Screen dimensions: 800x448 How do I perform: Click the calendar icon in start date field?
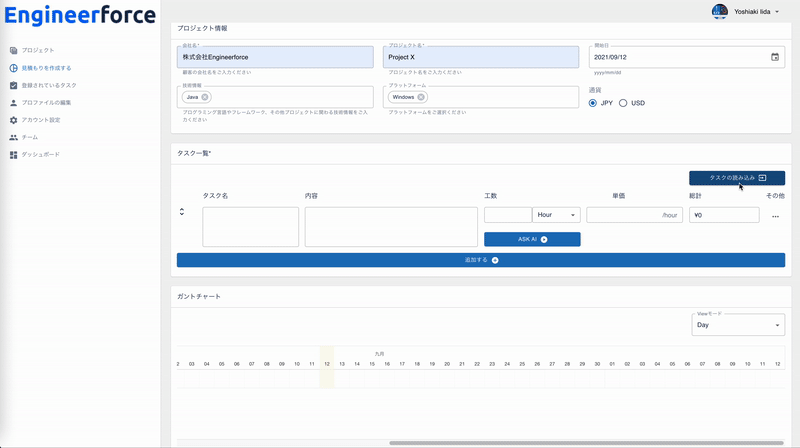tap(774, 57)
